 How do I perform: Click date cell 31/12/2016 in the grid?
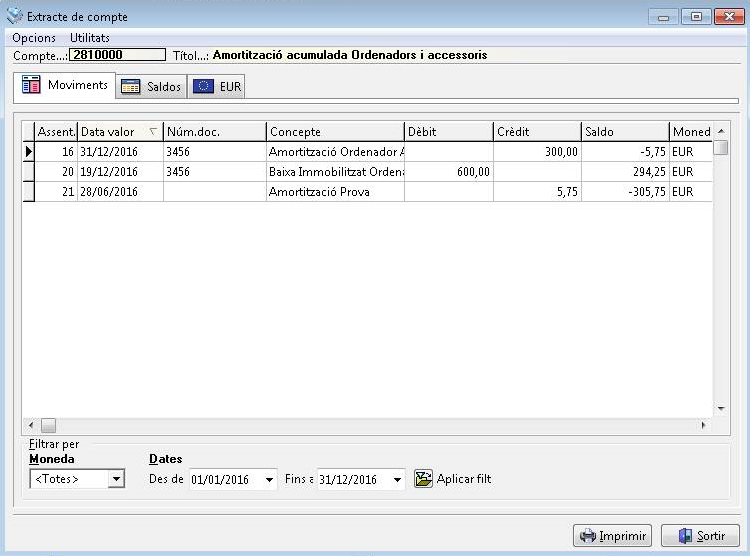120,152
